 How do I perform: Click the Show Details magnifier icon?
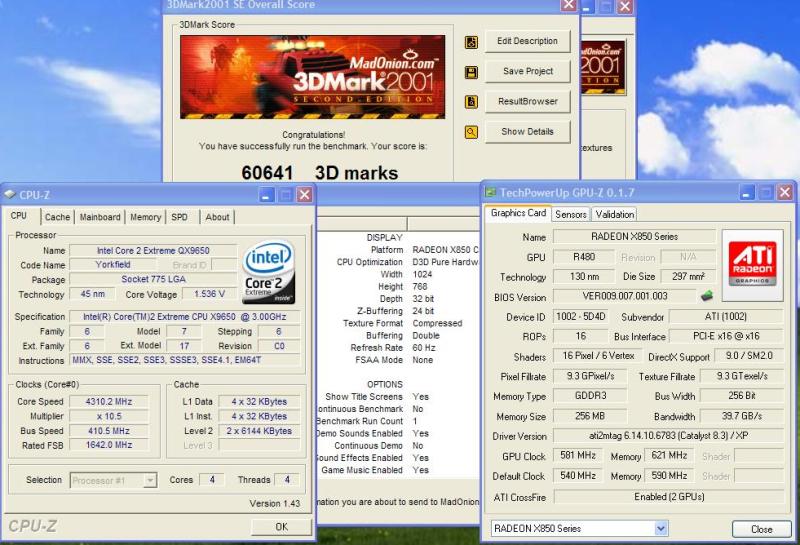(x=471, y=133)
